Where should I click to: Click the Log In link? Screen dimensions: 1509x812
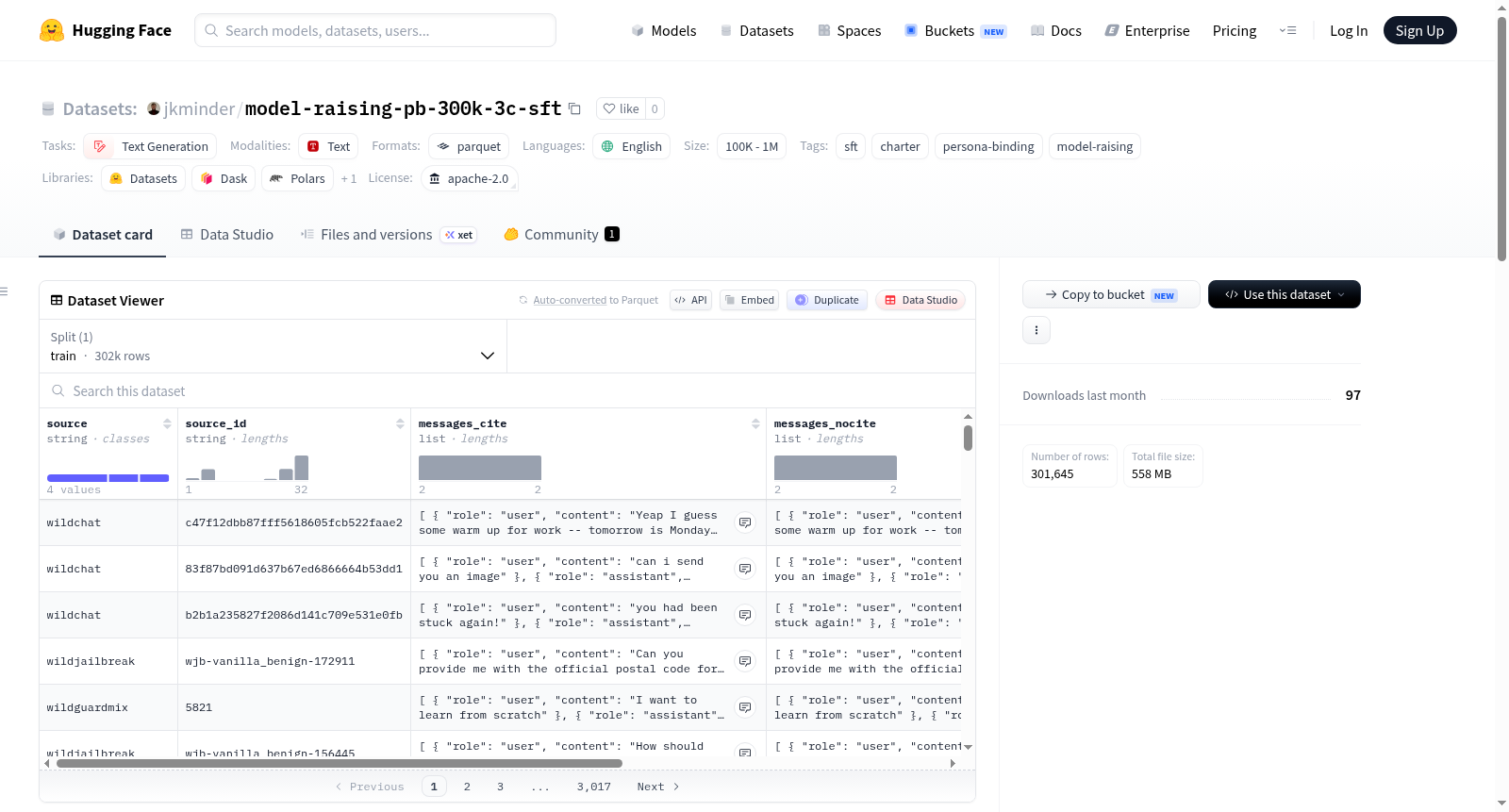(1349, 30)
